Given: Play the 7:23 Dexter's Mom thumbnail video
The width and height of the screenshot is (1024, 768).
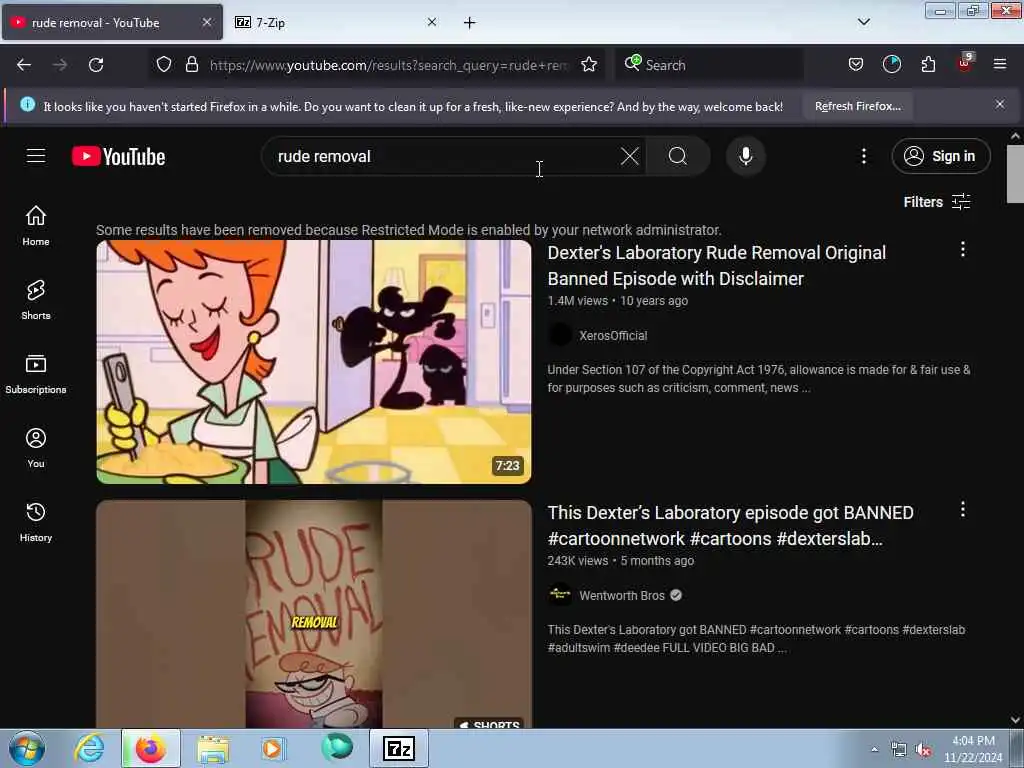Looking at the screenshot, I should [x=313, y=362].
